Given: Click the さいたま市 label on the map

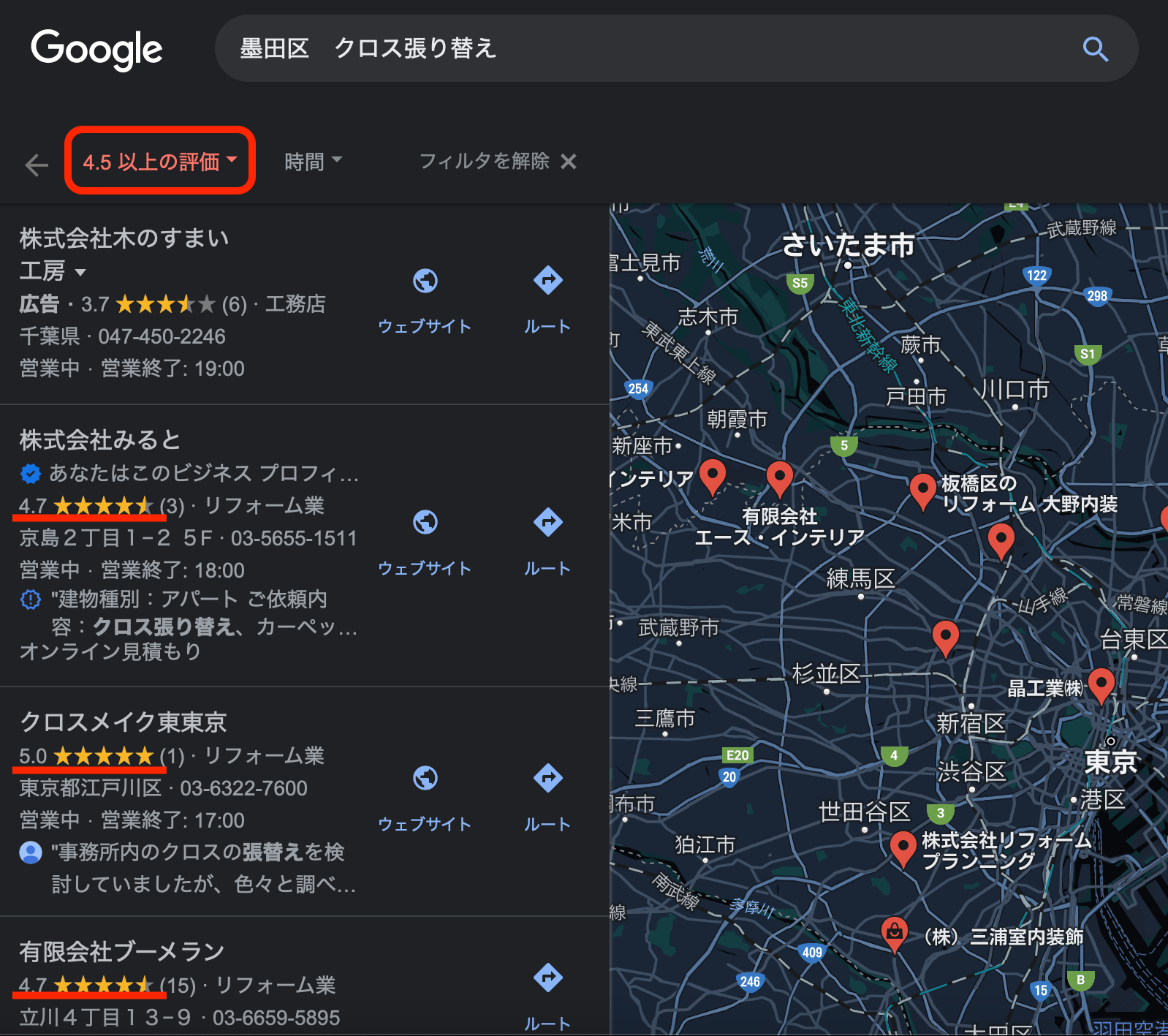Looking at the screenshot, I should pyautogui.click(x=848, y=245).
